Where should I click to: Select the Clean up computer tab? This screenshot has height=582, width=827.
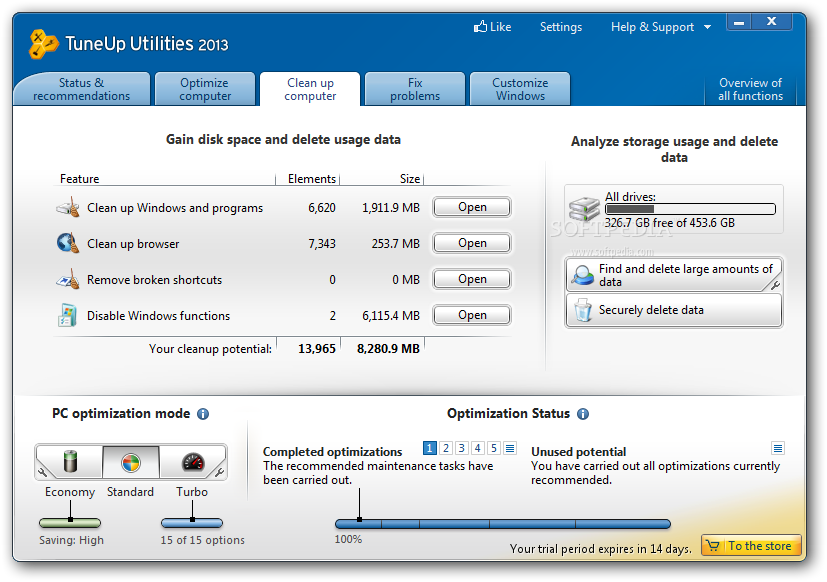tap(310, 89)
